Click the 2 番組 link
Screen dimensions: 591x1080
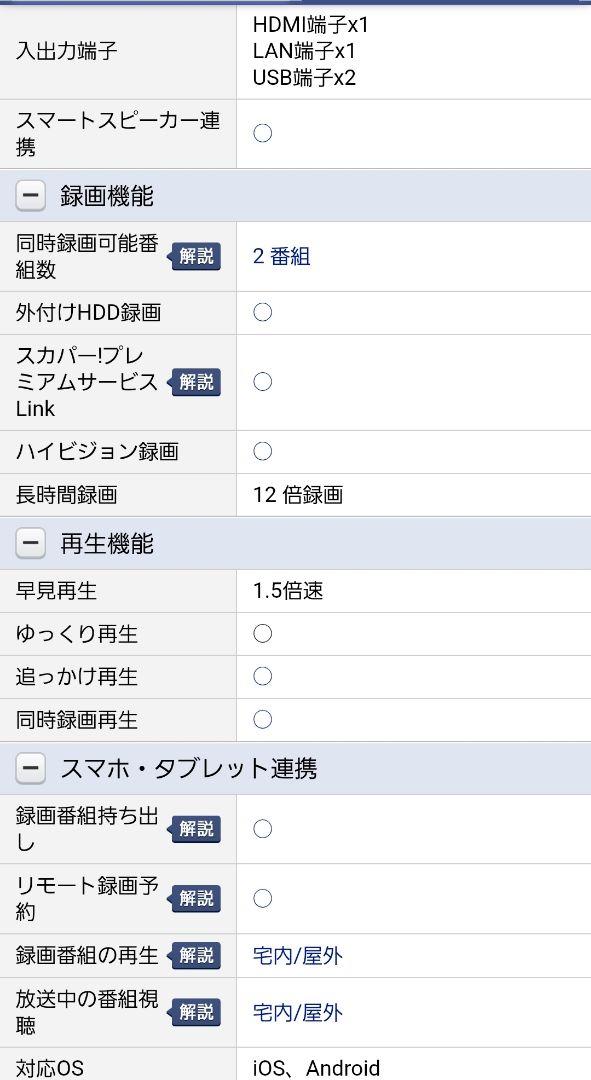point(282,256)
